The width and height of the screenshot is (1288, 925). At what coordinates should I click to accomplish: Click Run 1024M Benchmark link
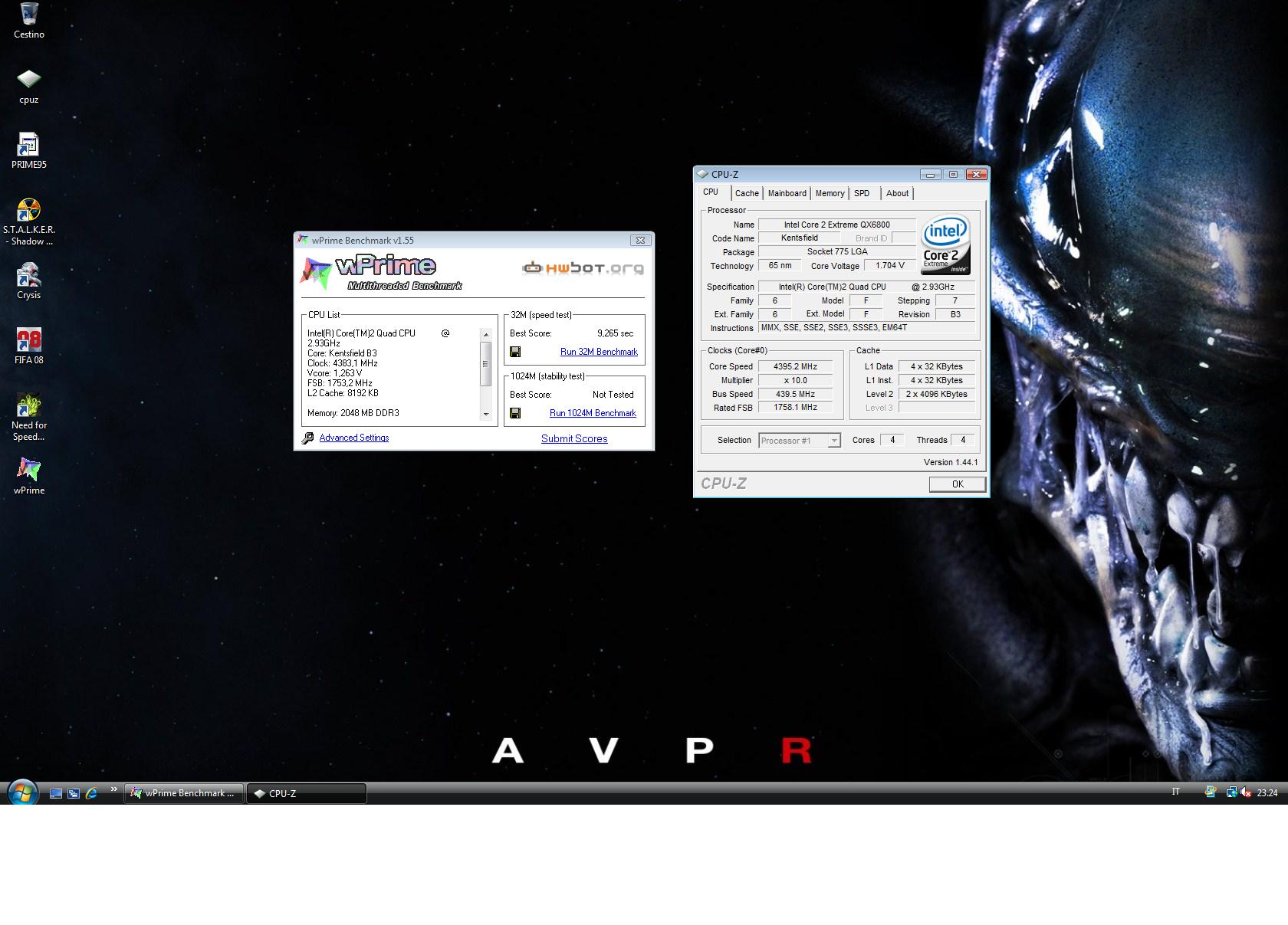(593, 413)
